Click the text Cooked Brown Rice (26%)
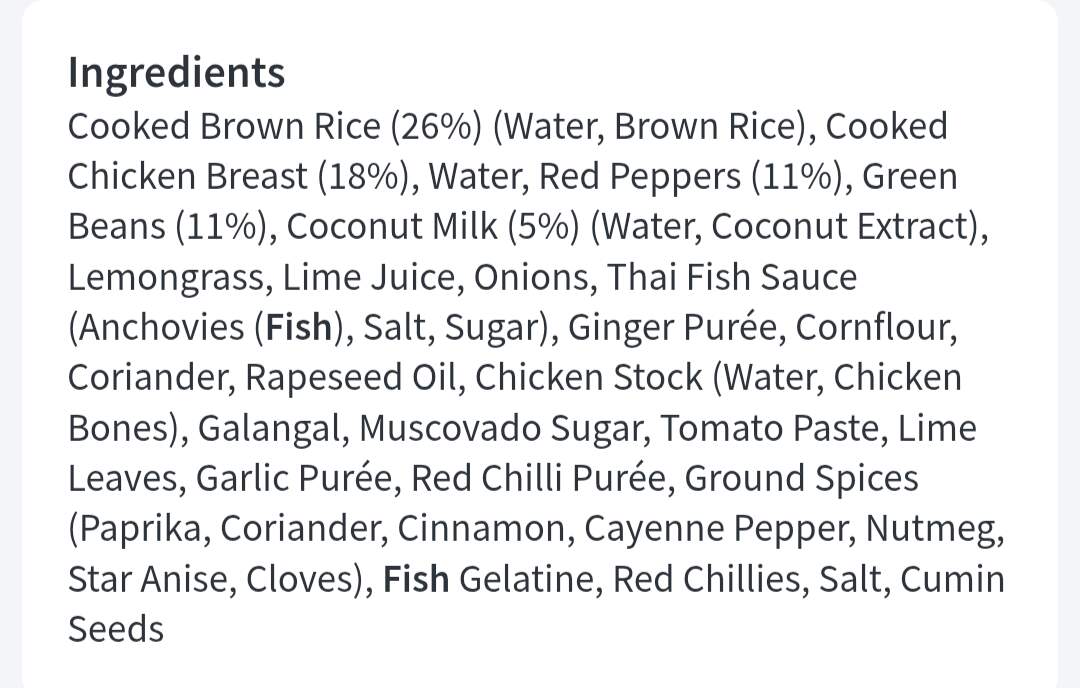Screen dimensions: 1080x688 click(x=274, y=127)
